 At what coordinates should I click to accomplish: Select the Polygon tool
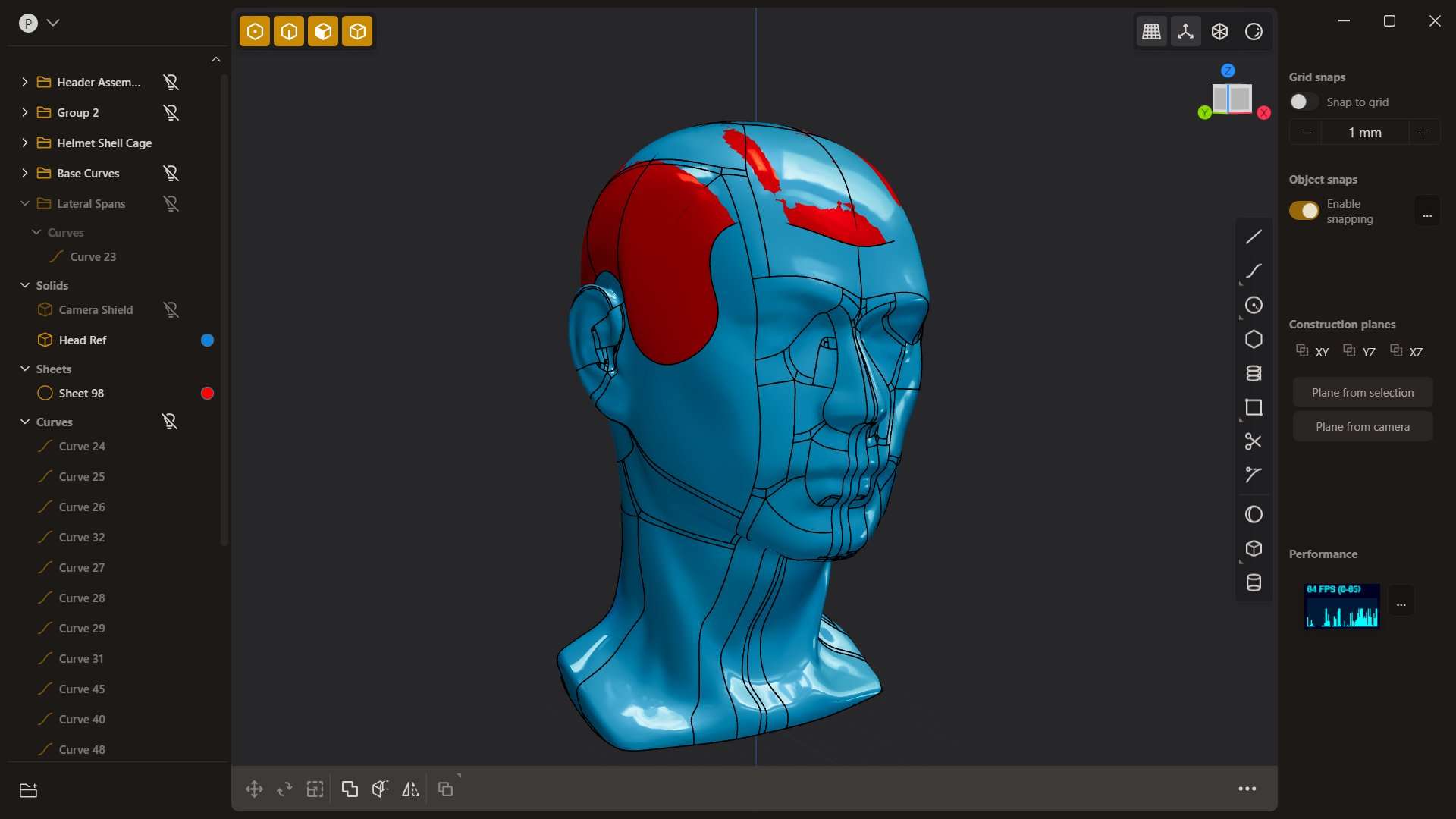1254,339
